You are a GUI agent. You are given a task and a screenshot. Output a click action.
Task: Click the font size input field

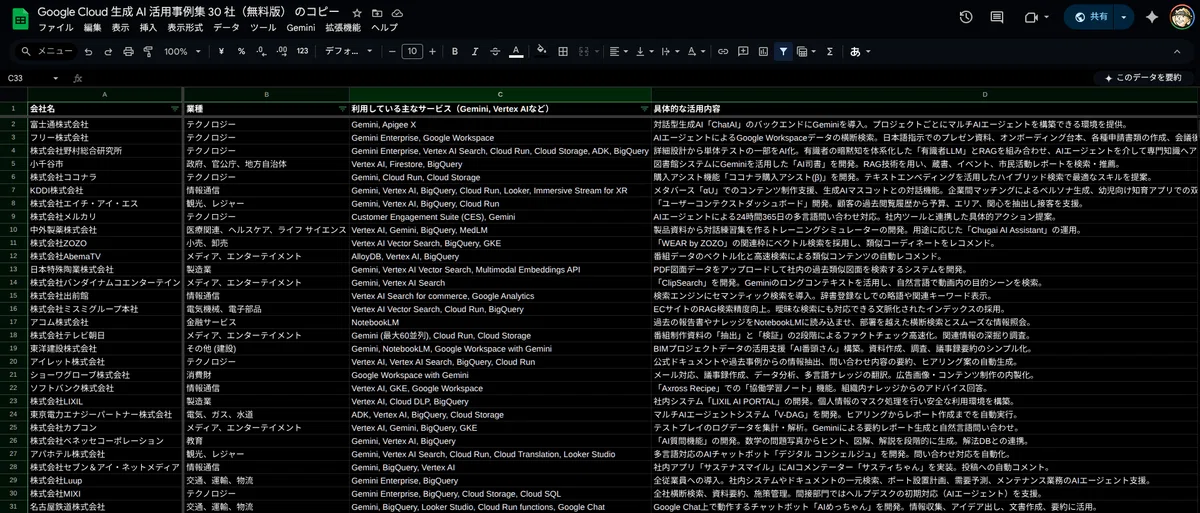click(x=412, y=51)
